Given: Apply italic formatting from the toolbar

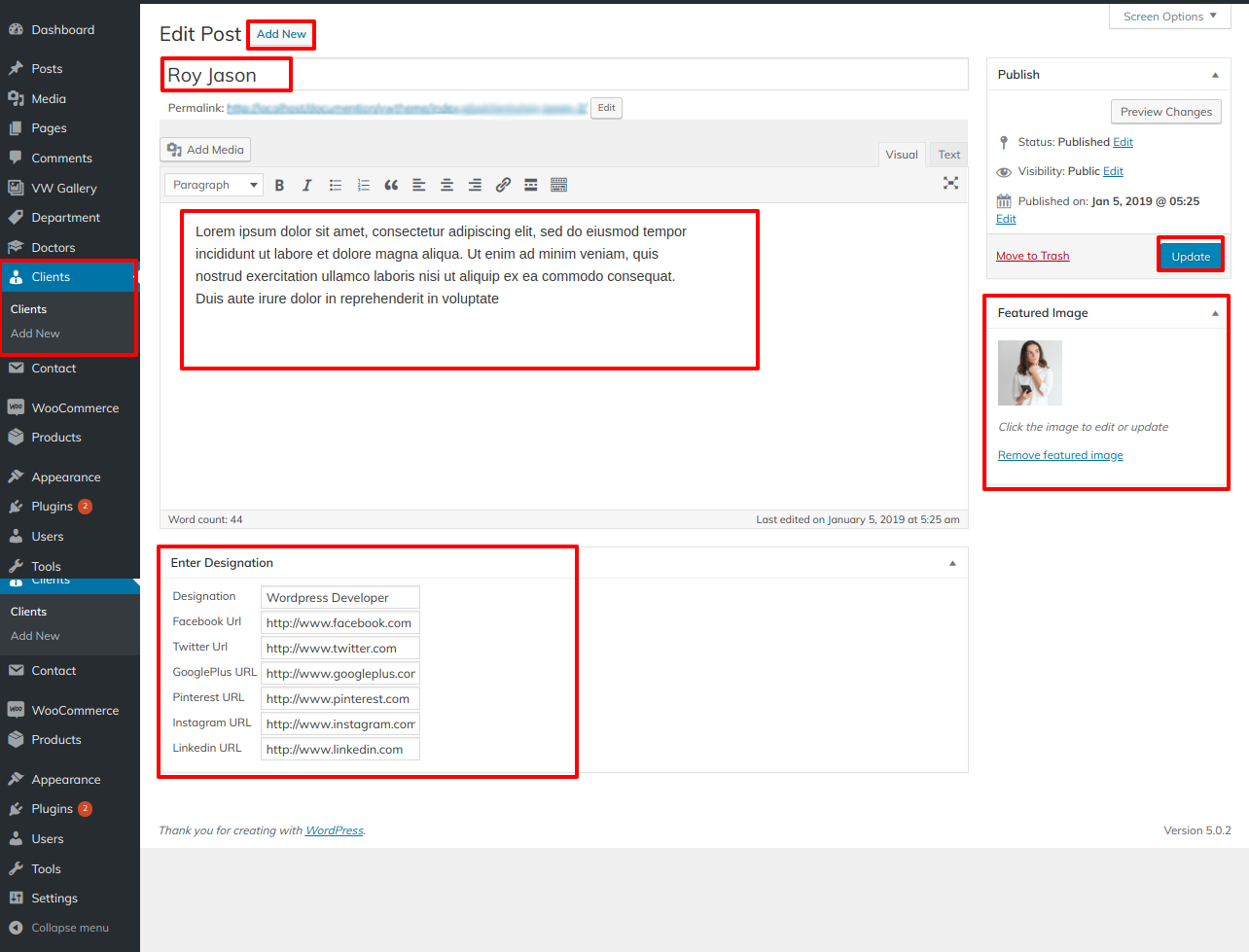Looking at the screenshot, I should click(306, 185).
